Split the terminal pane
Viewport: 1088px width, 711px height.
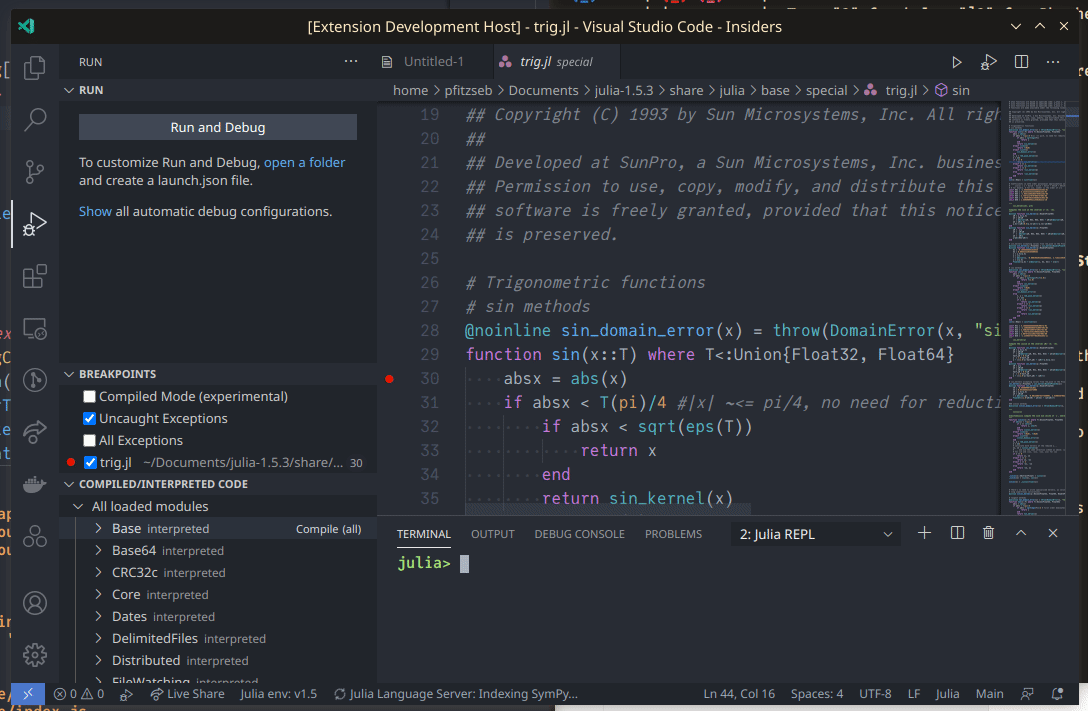[x=958, y=533]
